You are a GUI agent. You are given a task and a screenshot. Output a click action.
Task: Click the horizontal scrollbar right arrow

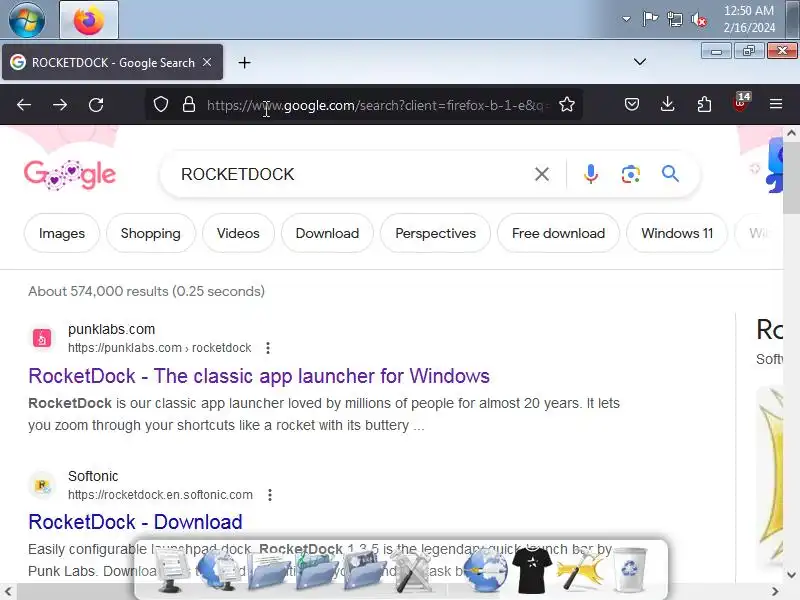tap(776, 592)
